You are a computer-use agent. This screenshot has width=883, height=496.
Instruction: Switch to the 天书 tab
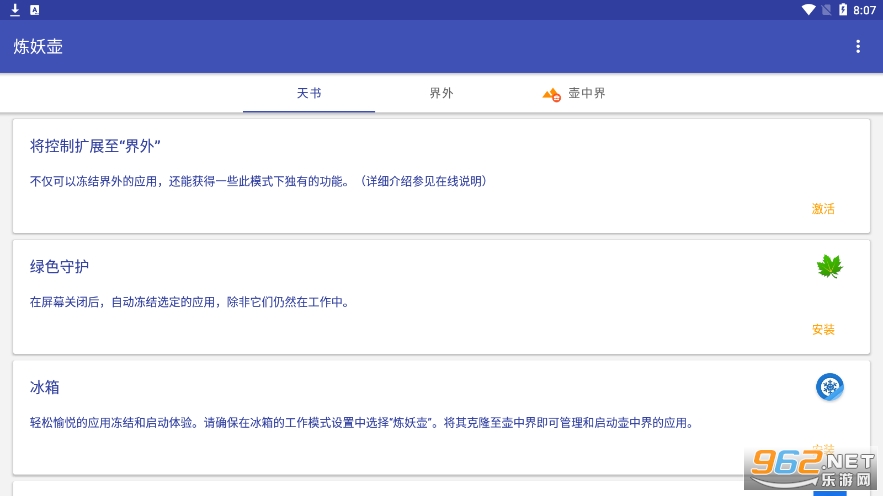pyautogui.click(x=309, y=93)
